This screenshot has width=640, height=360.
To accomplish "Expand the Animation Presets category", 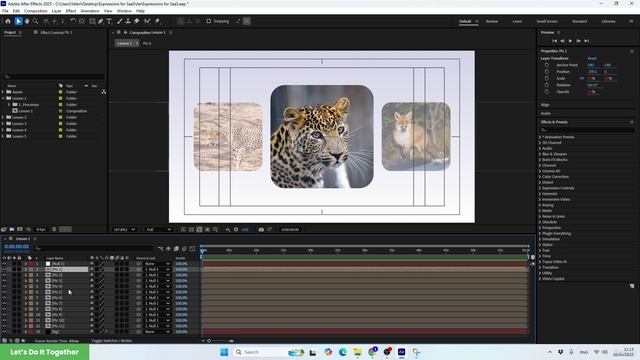I will click(540, 137).
